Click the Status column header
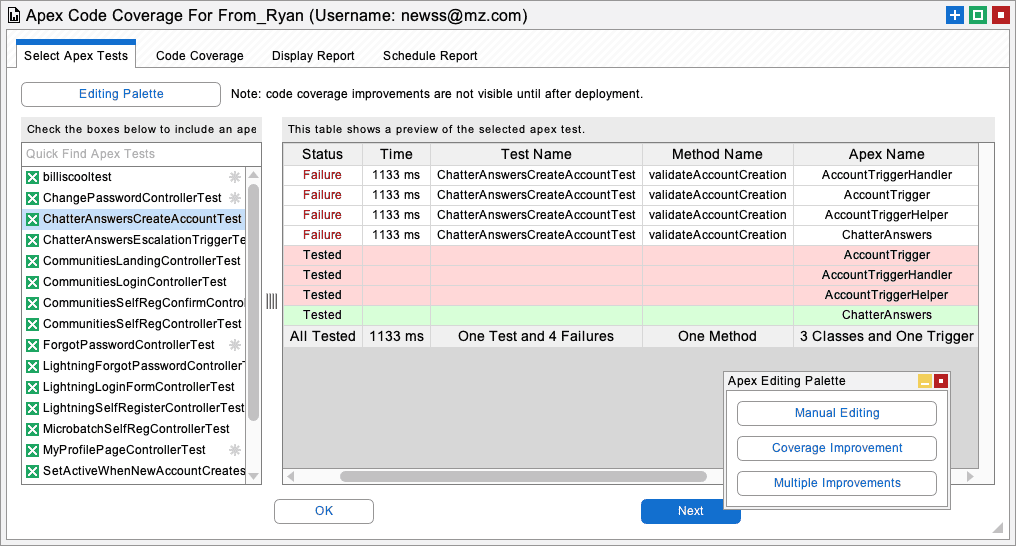This screenshot has width=1016, height=546. pyautogui.click(x=322, y=154)
